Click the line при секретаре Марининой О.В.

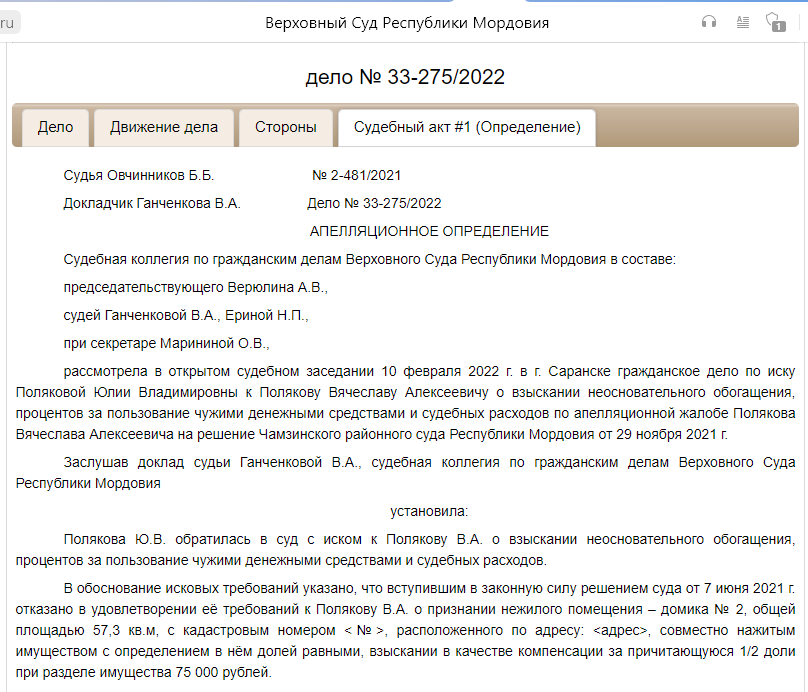pyautogui.click(x=166, y=343)
